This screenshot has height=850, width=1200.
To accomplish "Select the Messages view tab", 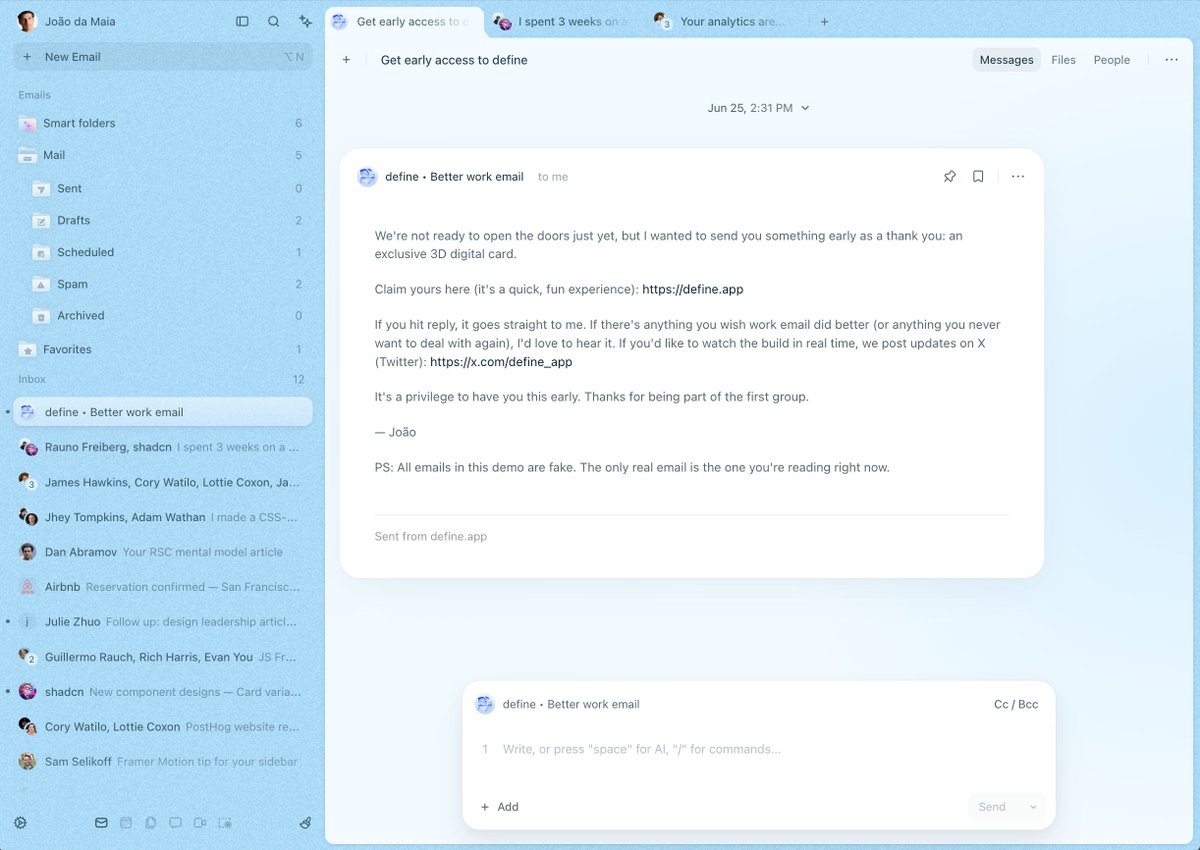I will click(x=1006, y=60).
